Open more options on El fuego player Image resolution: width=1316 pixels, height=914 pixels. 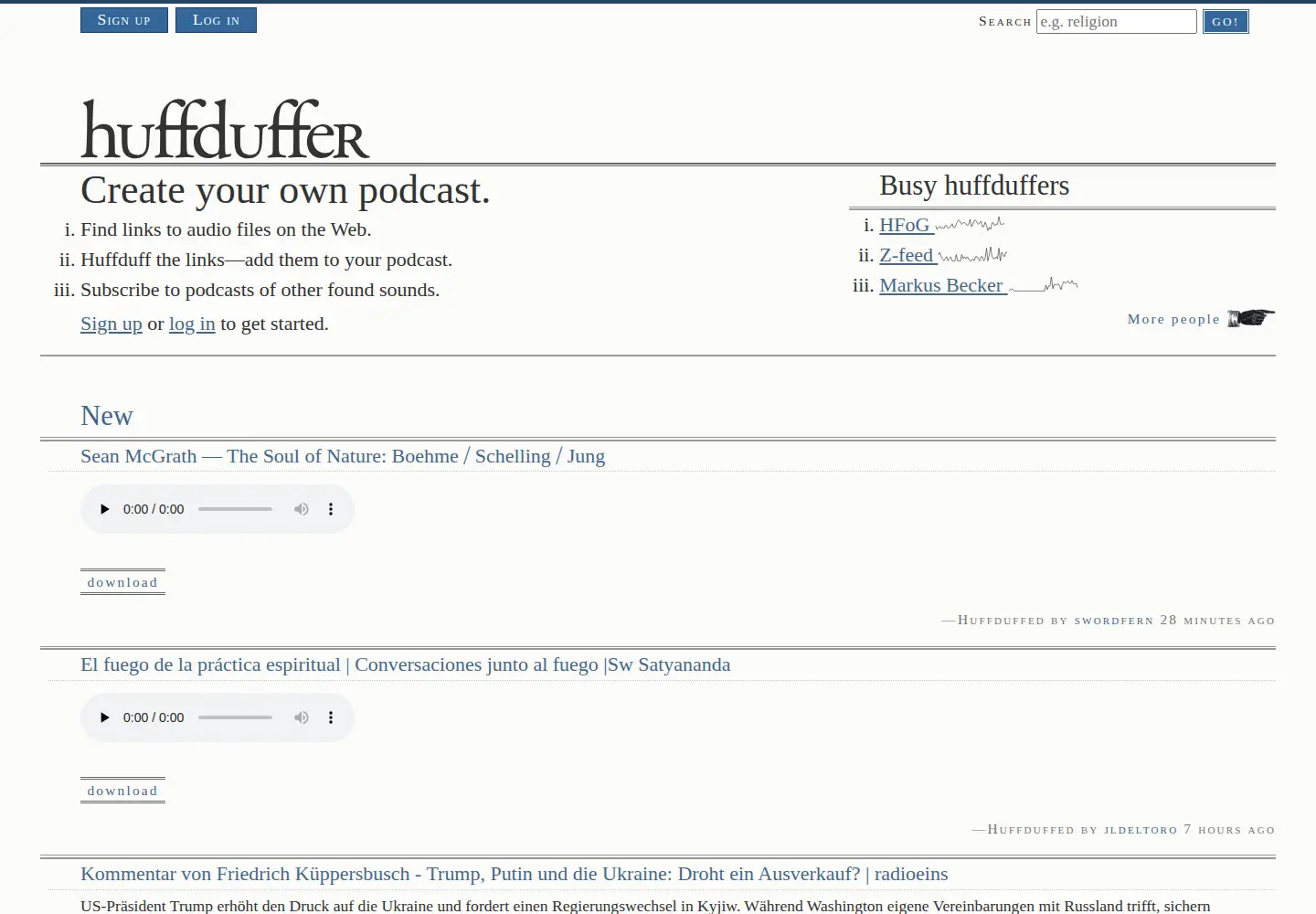point(331,717)
